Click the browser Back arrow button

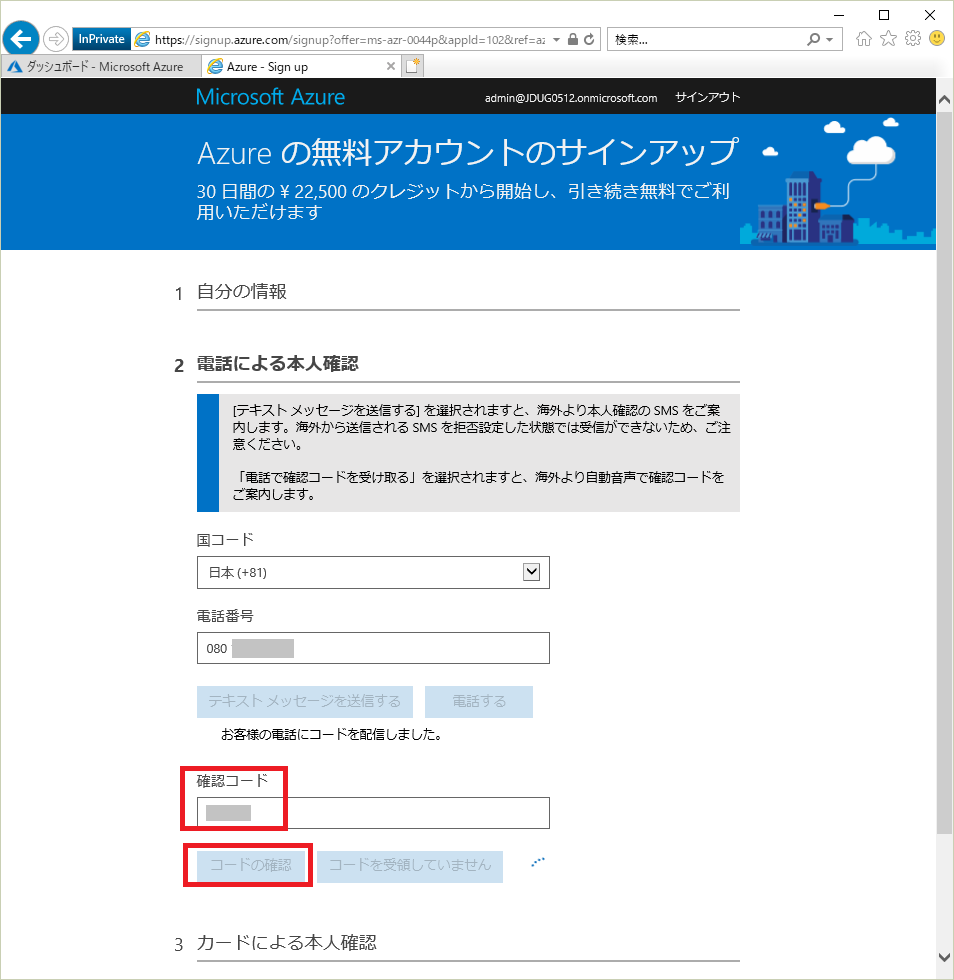pyautogui.click(x=21, y=39)
